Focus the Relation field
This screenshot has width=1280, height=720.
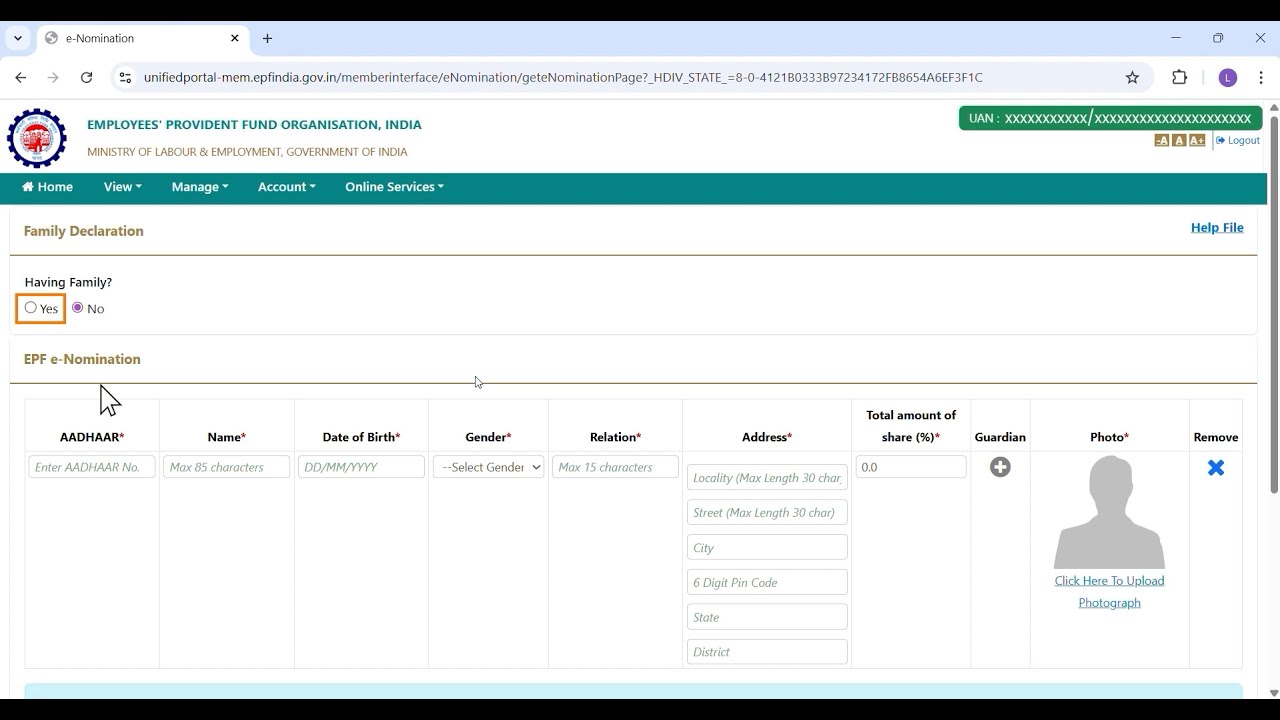click(615, 467)
